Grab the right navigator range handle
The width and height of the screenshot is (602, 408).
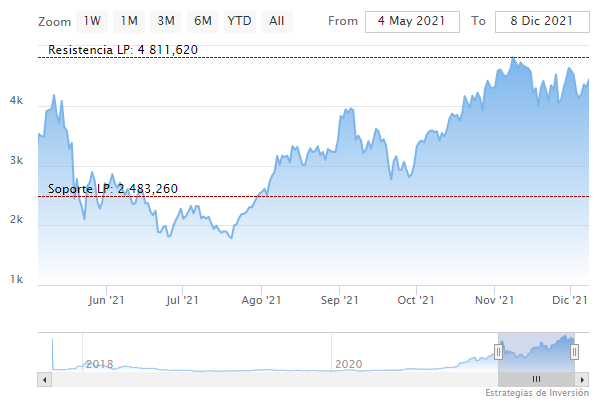click(574, 352)
